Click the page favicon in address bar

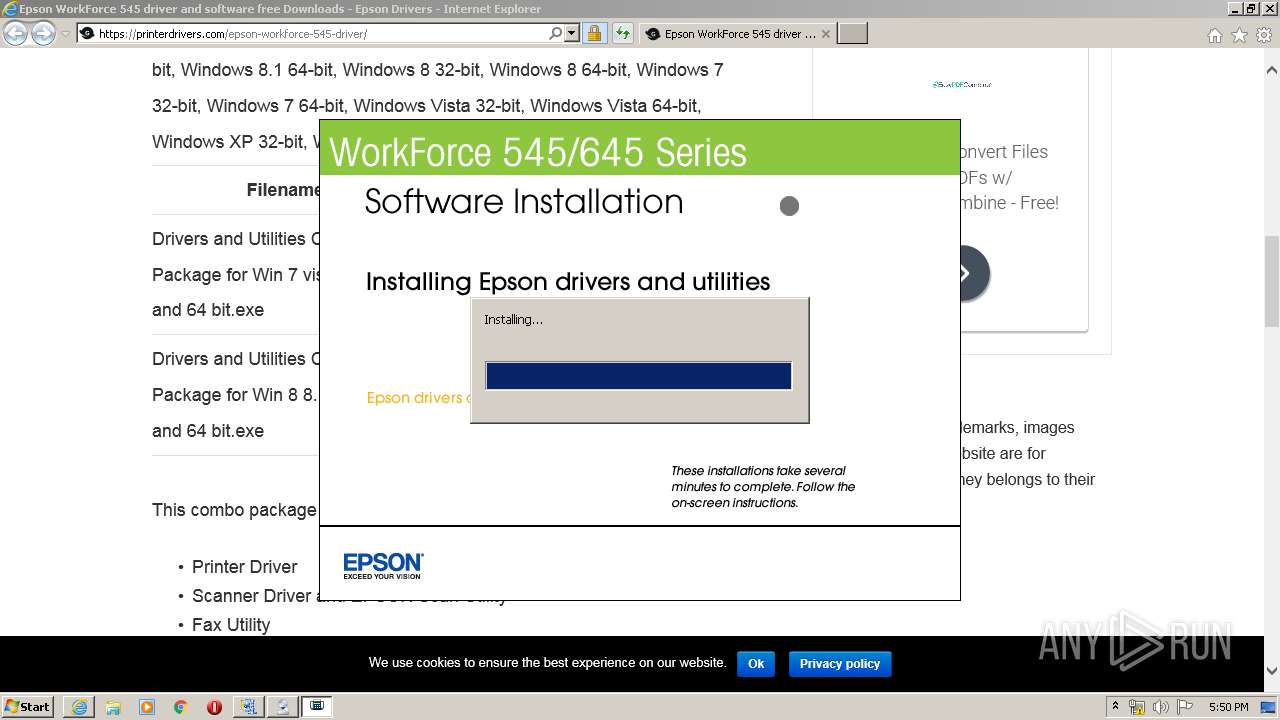(87, 34)
